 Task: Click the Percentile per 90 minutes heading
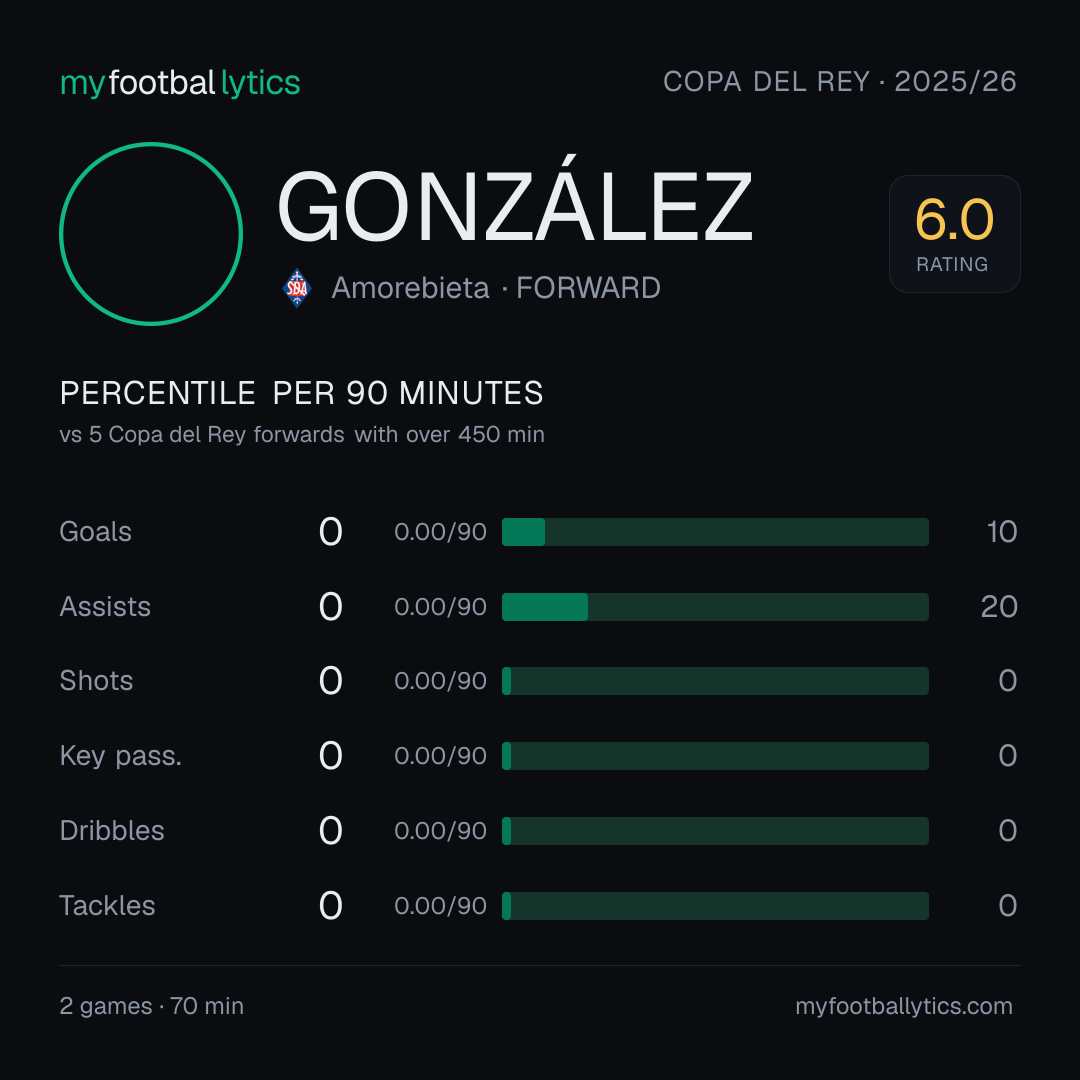pyautogui.click(x=302, y=393)
